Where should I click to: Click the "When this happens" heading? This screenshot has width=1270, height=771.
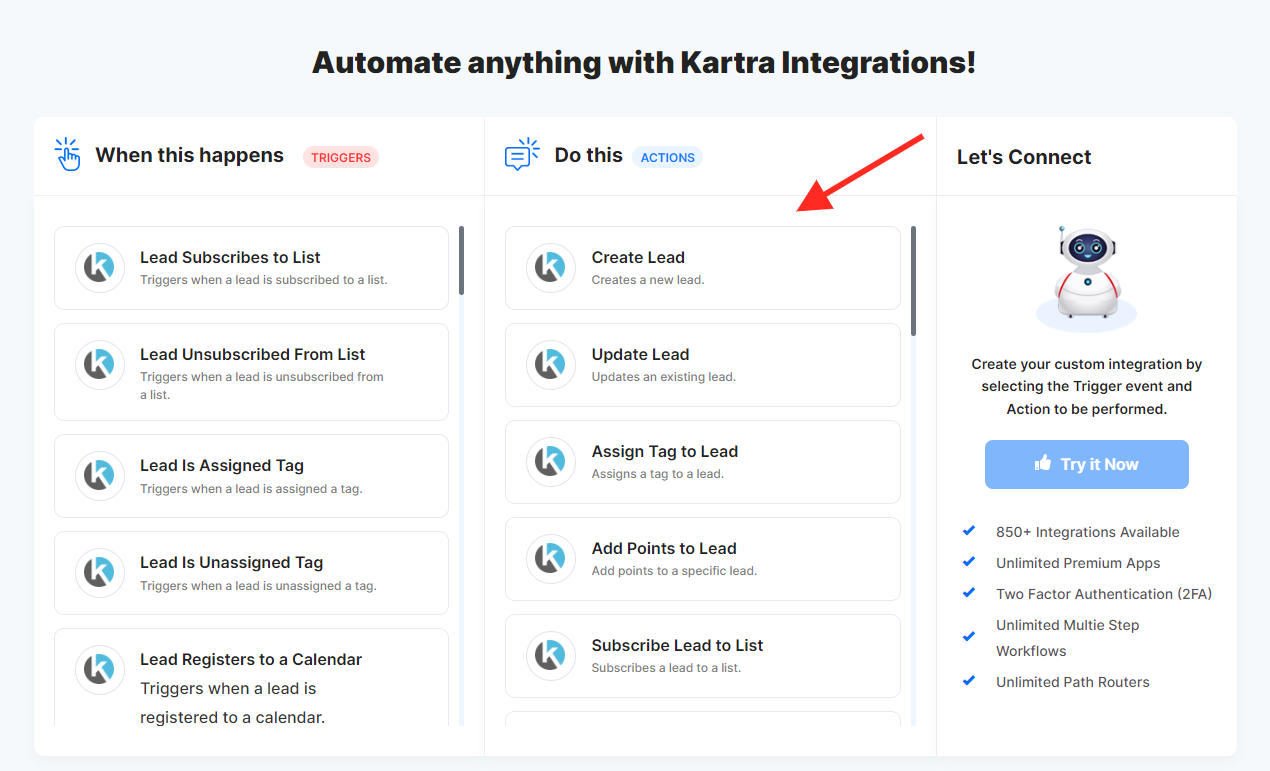(x=190, y=155)
